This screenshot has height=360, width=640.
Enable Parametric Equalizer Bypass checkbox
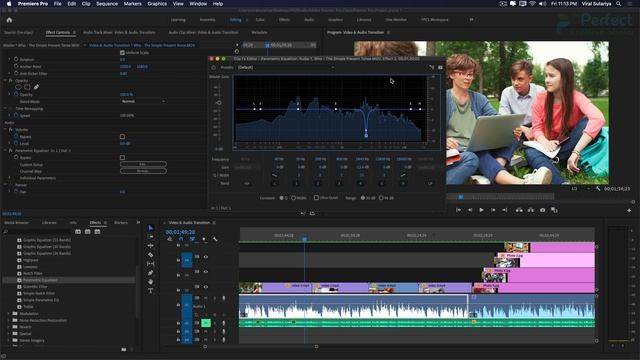tap(122, 158)
